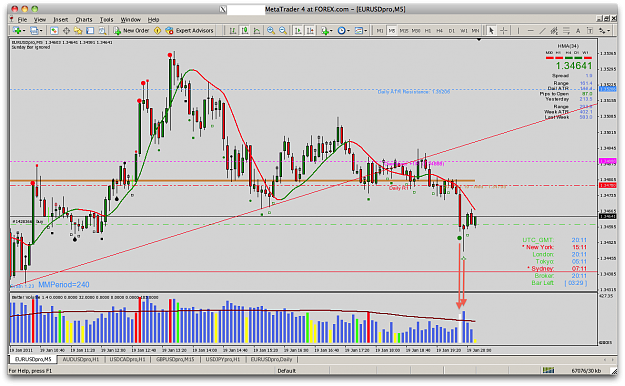Open the Window menu
This screenshot has height=386, width=625.
tap(131, 20)
